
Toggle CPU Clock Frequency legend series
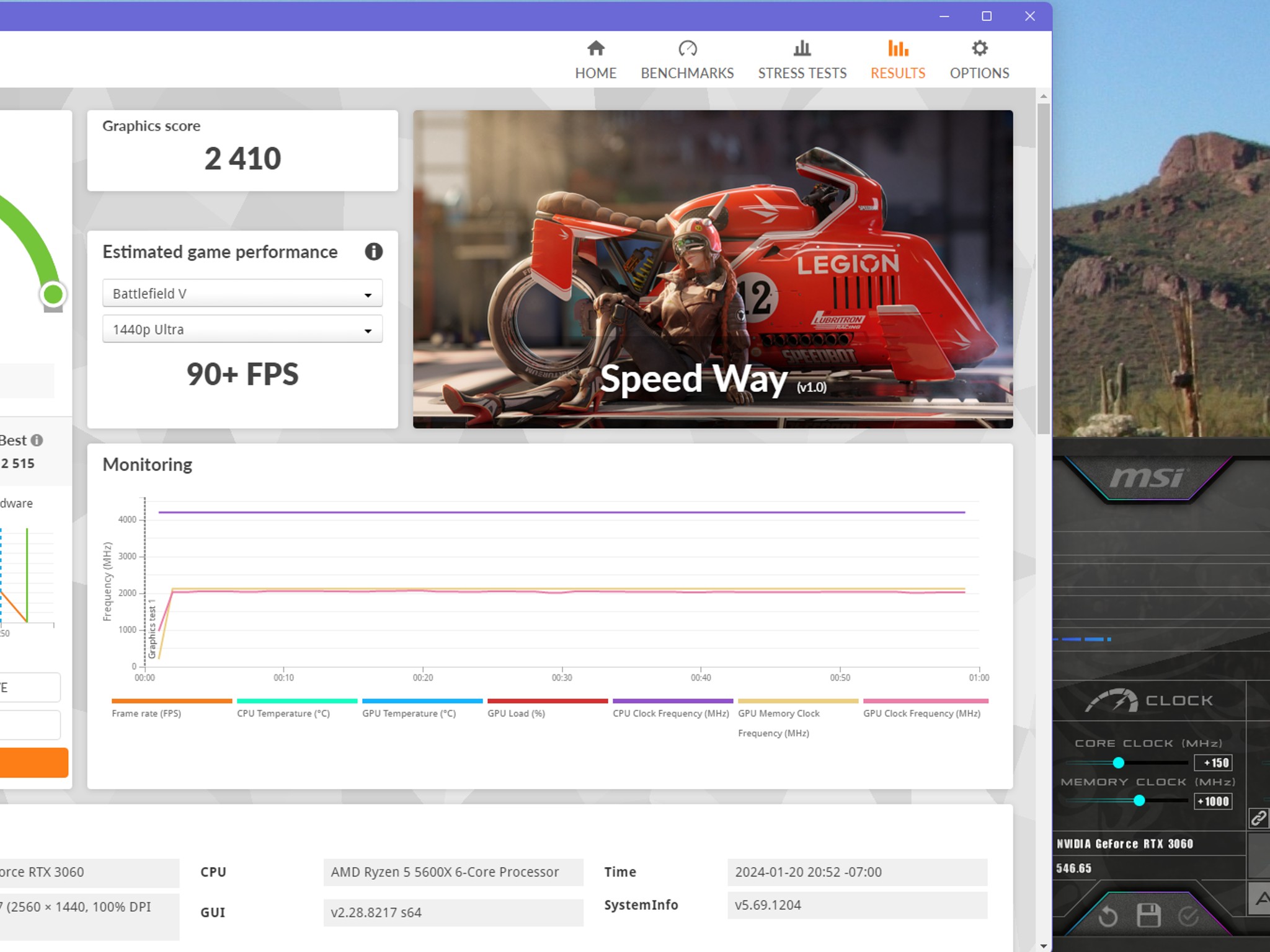[673, 708]
